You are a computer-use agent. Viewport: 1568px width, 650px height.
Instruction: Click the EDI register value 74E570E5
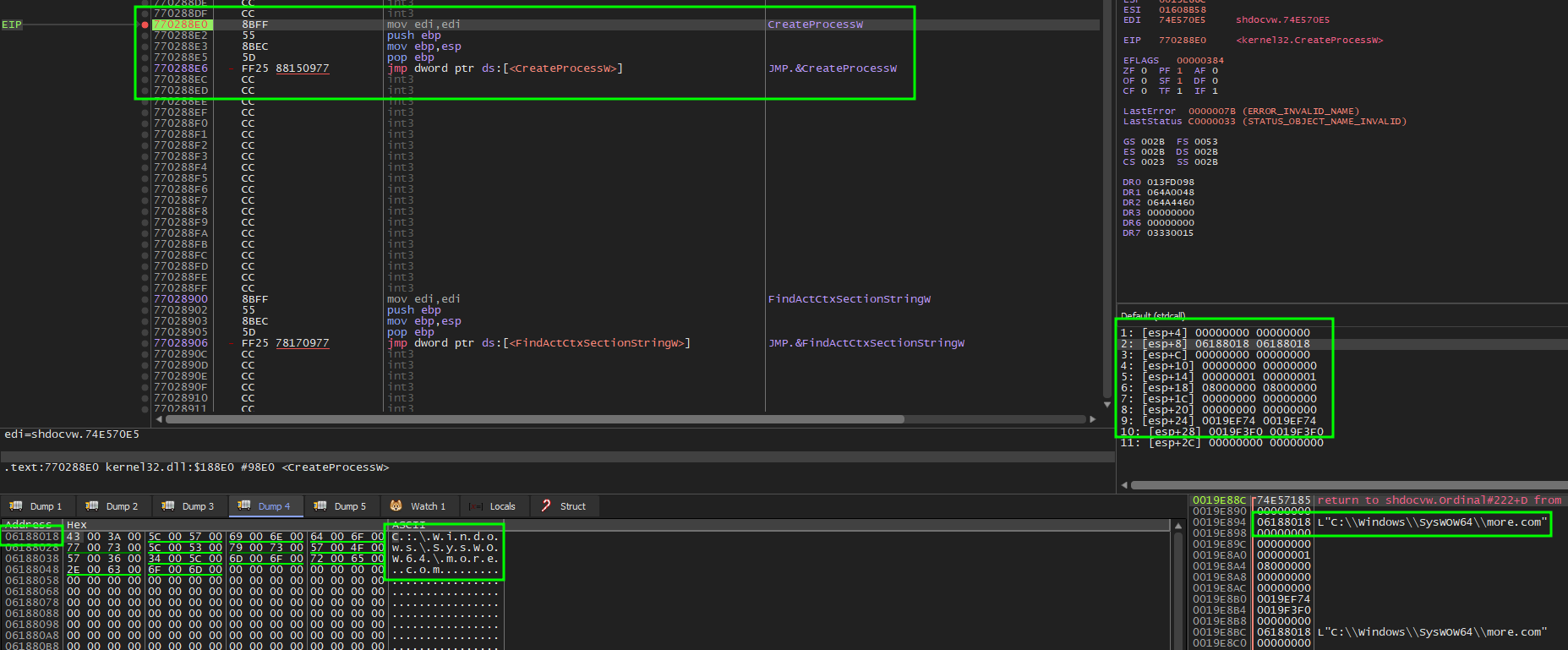1182,20
